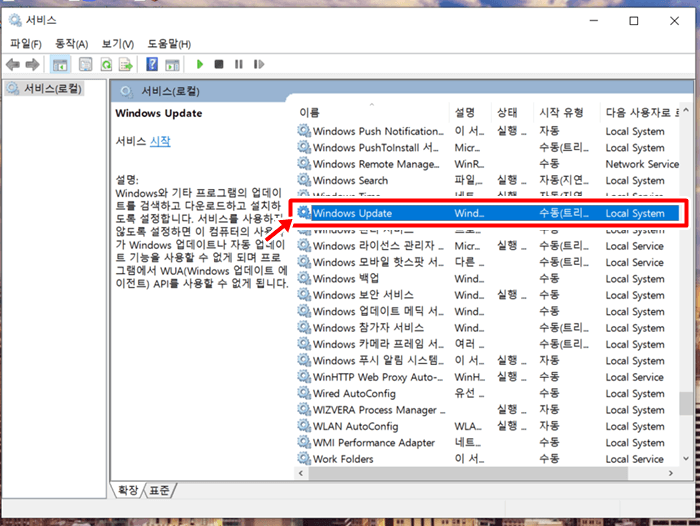Open the 파일(F) menu
The image size is (700, 526).
click(26, 44)
